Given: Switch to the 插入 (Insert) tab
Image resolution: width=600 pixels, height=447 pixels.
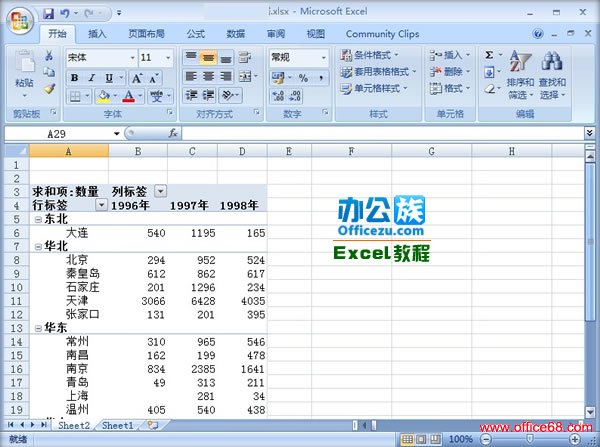Looking at the screenshot, I should click(97, 34).
